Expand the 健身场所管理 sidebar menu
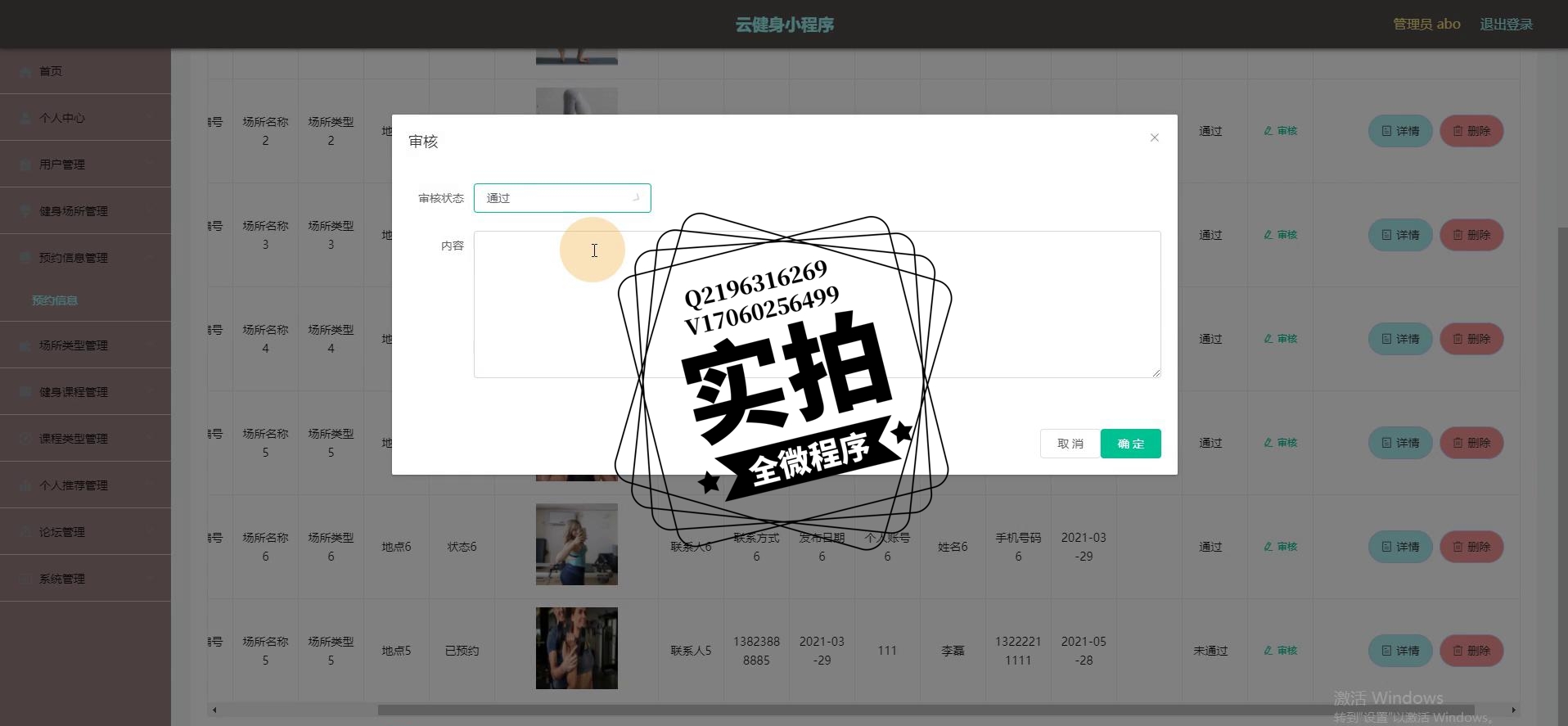 click(85, 211)
